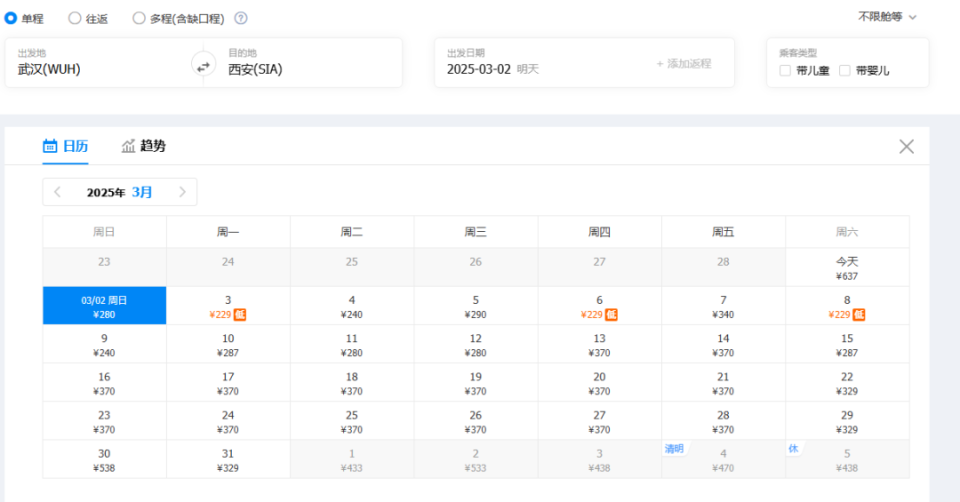This screenshot has height=502, width=960.
Task: Select March 20 at ¥370
Action: click(599, 383)
